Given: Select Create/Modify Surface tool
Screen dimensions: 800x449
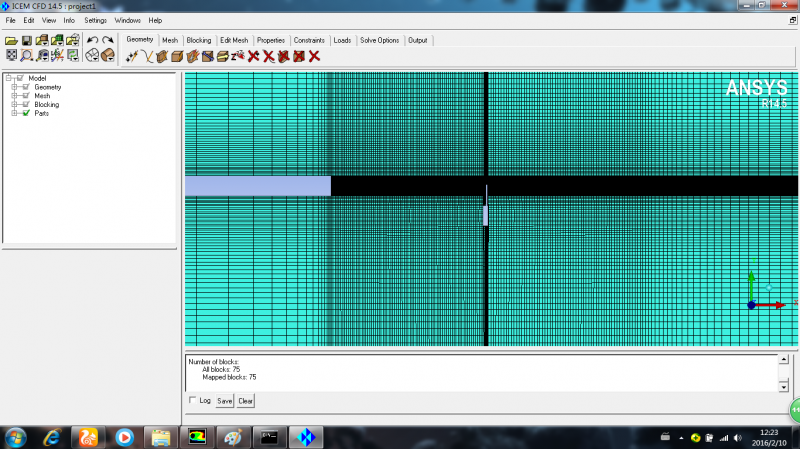Looking at the screenshot, I should (162, 56).
